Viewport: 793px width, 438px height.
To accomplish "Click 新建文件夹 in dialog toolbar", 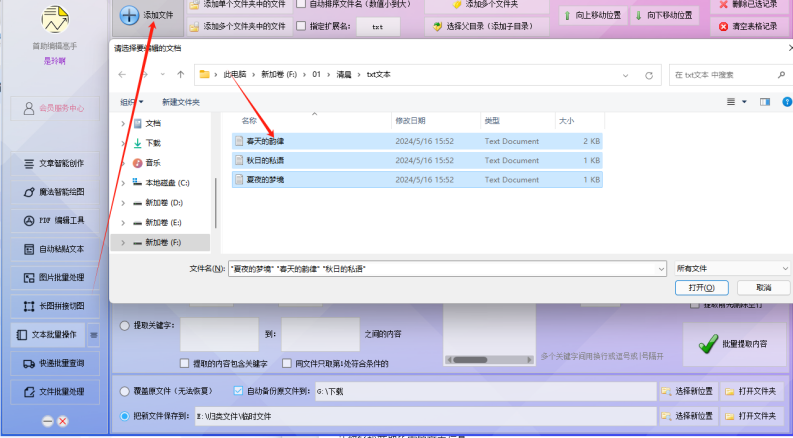I will (x=181, y=102).
